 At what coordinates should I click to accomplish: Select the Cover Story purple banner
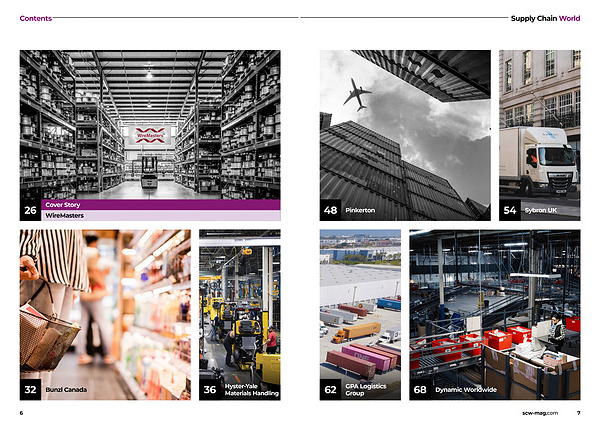[x=161, y=205]
